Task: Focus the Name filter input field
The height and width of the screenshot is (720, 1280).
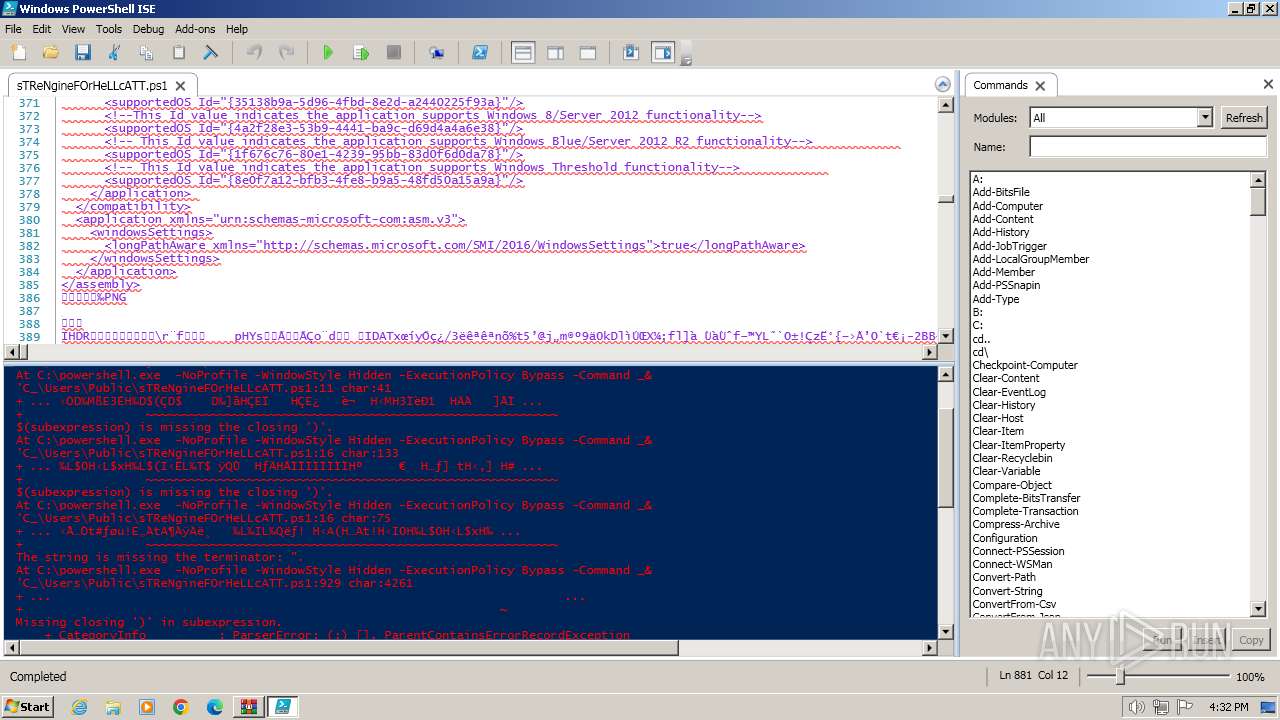Action: [x=1148, y=147]
